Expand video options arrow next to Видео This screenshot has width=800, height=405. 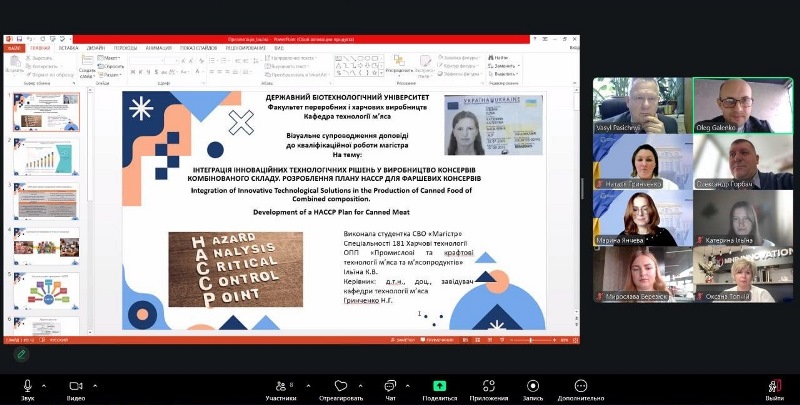coord(96,384)
